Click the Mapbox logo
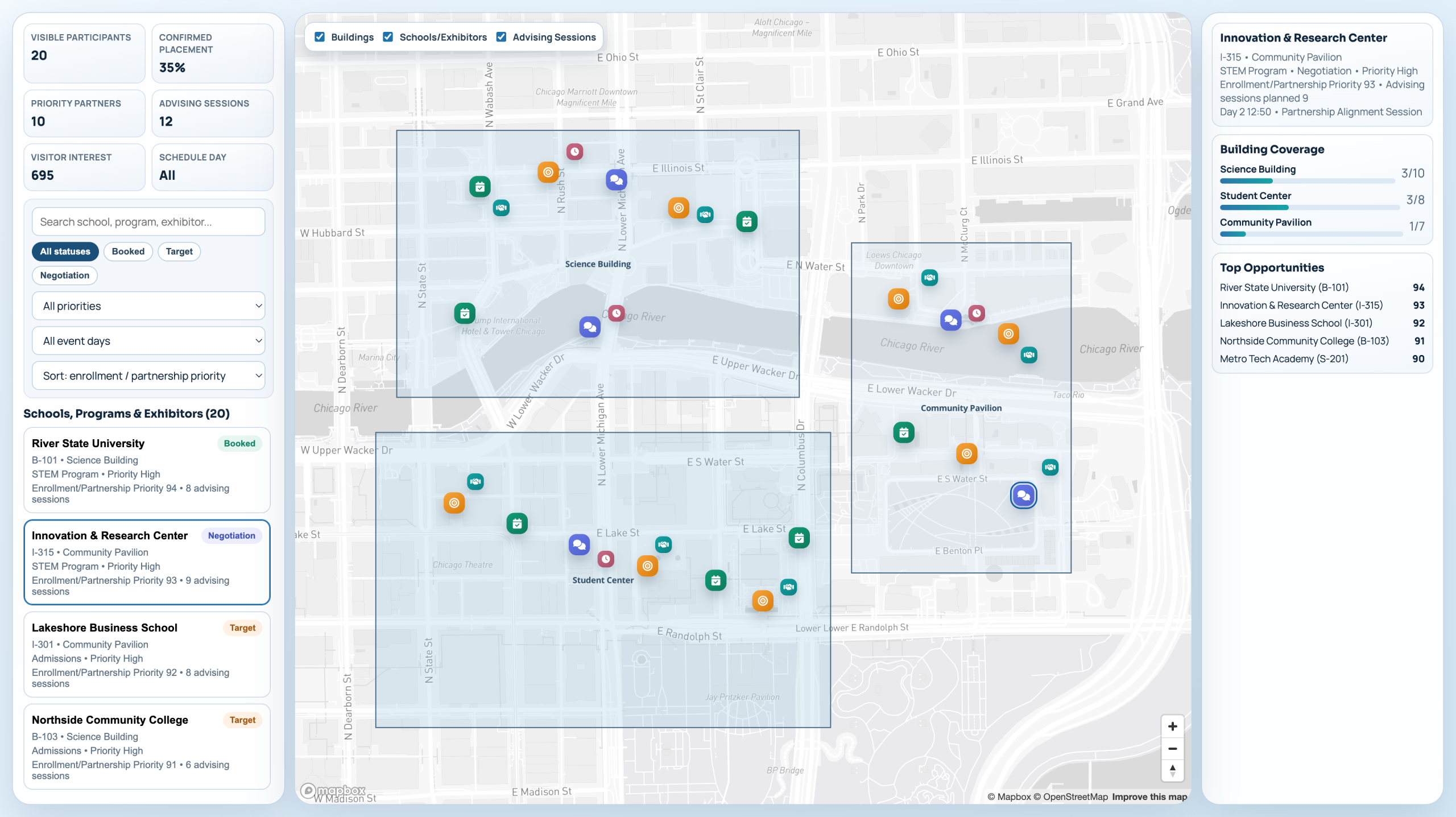1456x817 pixels. 333,790
